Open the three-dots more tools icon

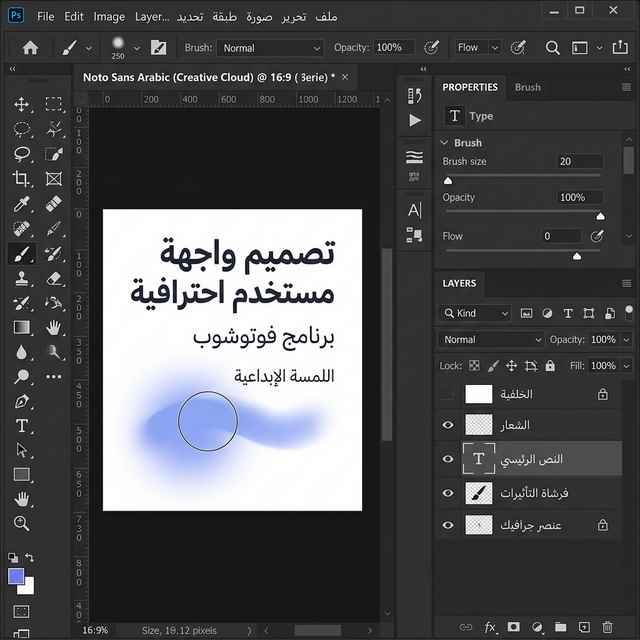(x=54, y=376)
